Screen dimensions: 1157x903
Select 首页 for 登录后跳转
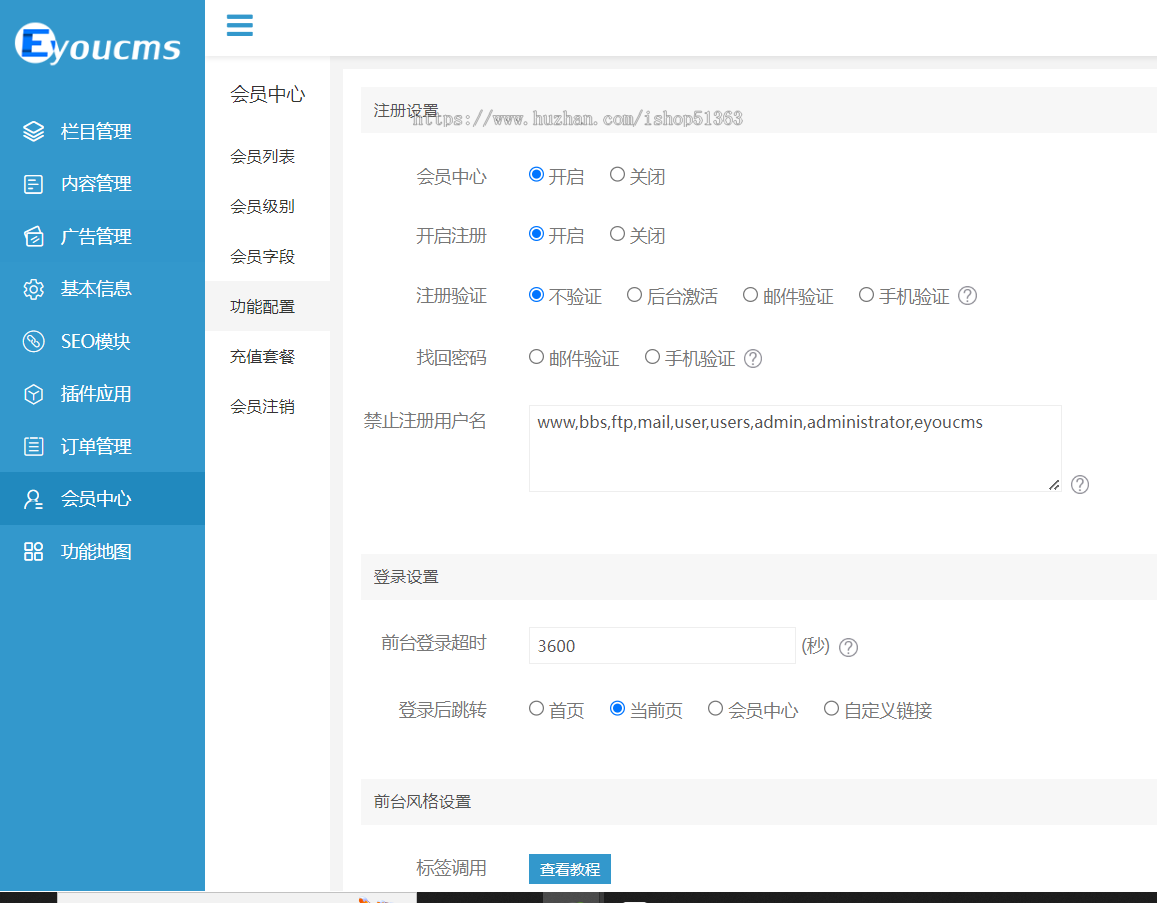tap(536, 709)
